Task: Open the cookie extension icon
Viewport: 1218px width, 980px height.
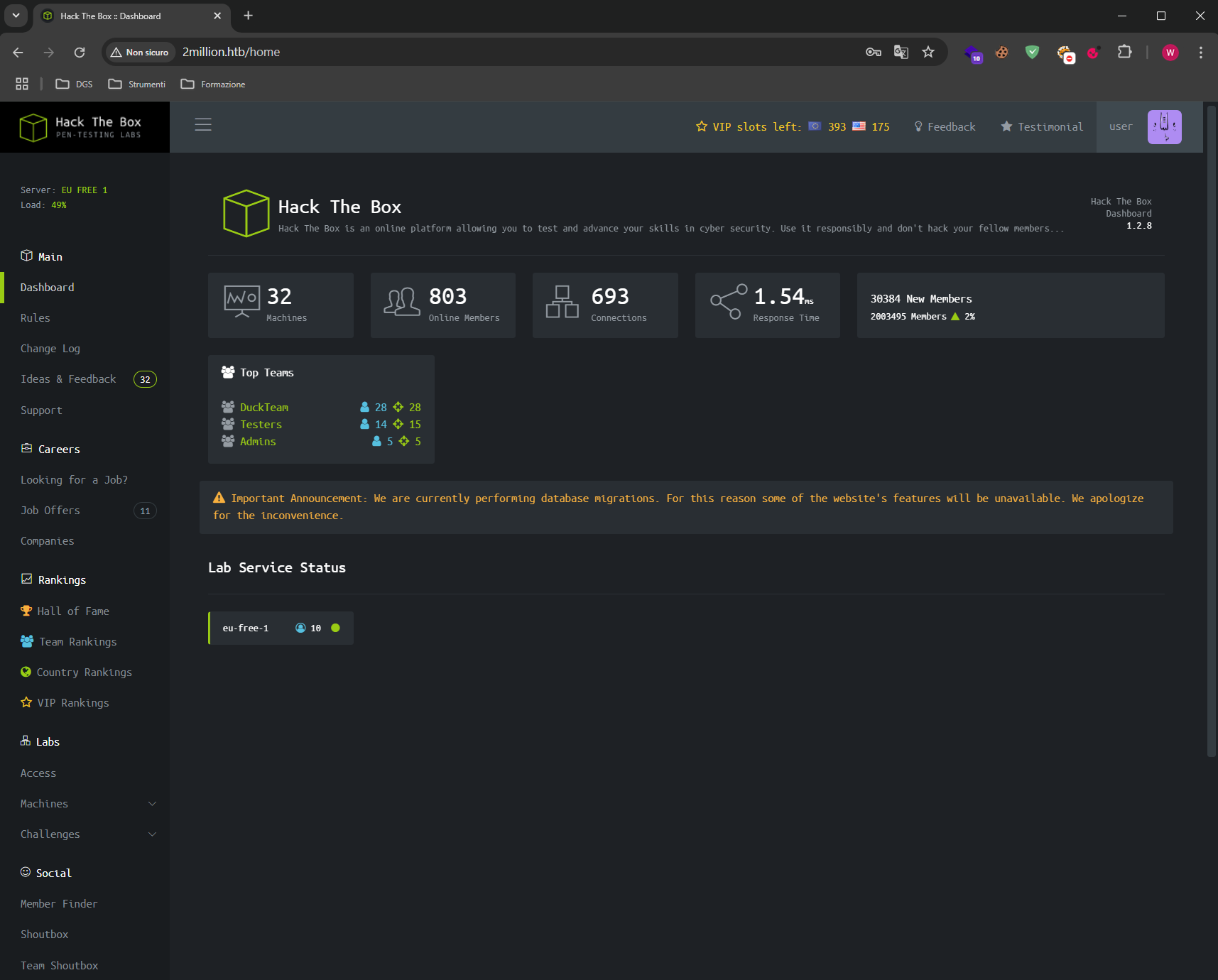Action: (1002, 52)
